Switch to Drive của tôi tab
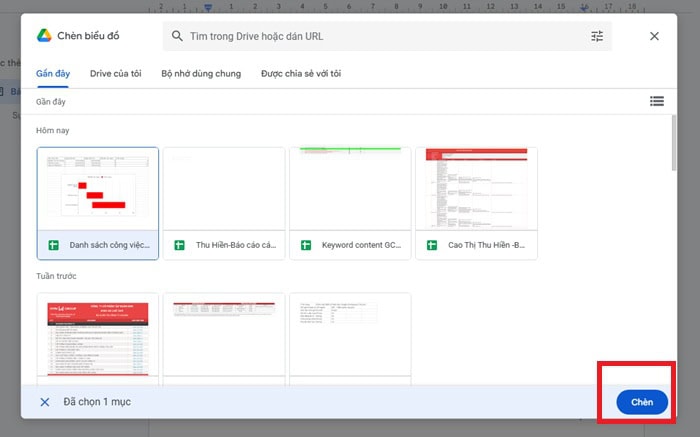 115,74
